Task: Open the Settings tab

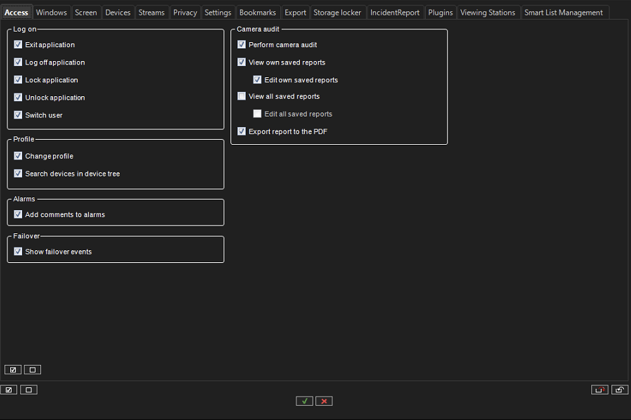Action: tap(218, 12)
